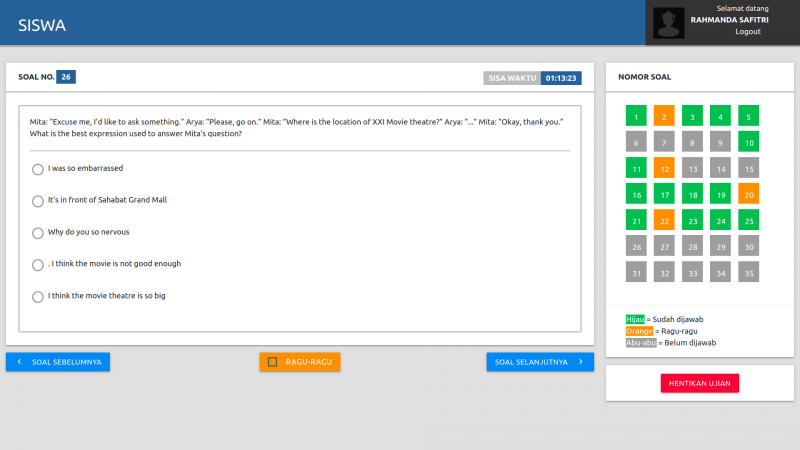
Task: Go to question number 27
Action: tap(664, 246)
